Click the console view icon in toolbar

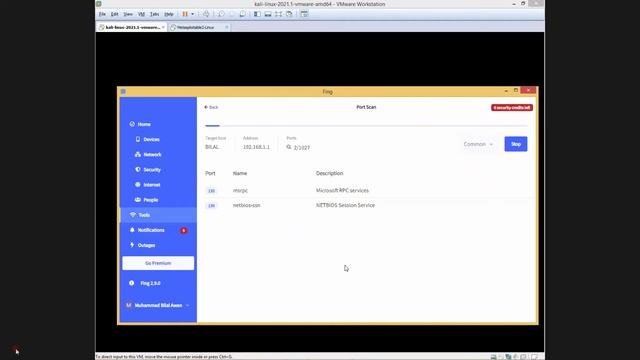tap(304, 14)
